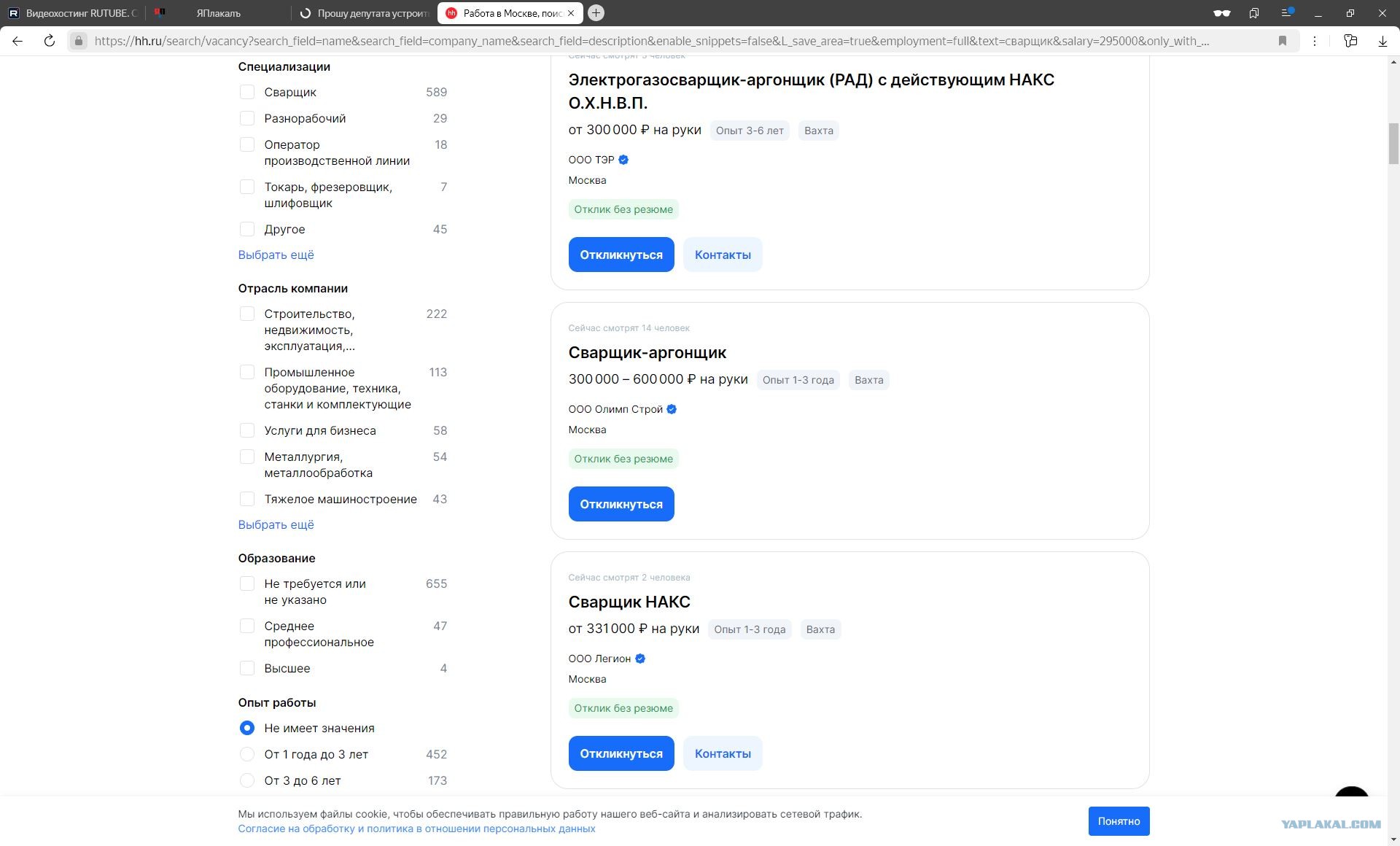The width and height of the screenshot is (1400, 846).
Task: Click the Вахта tag on ООО ТЭР vacancy
Action: (x=818, y=131)
